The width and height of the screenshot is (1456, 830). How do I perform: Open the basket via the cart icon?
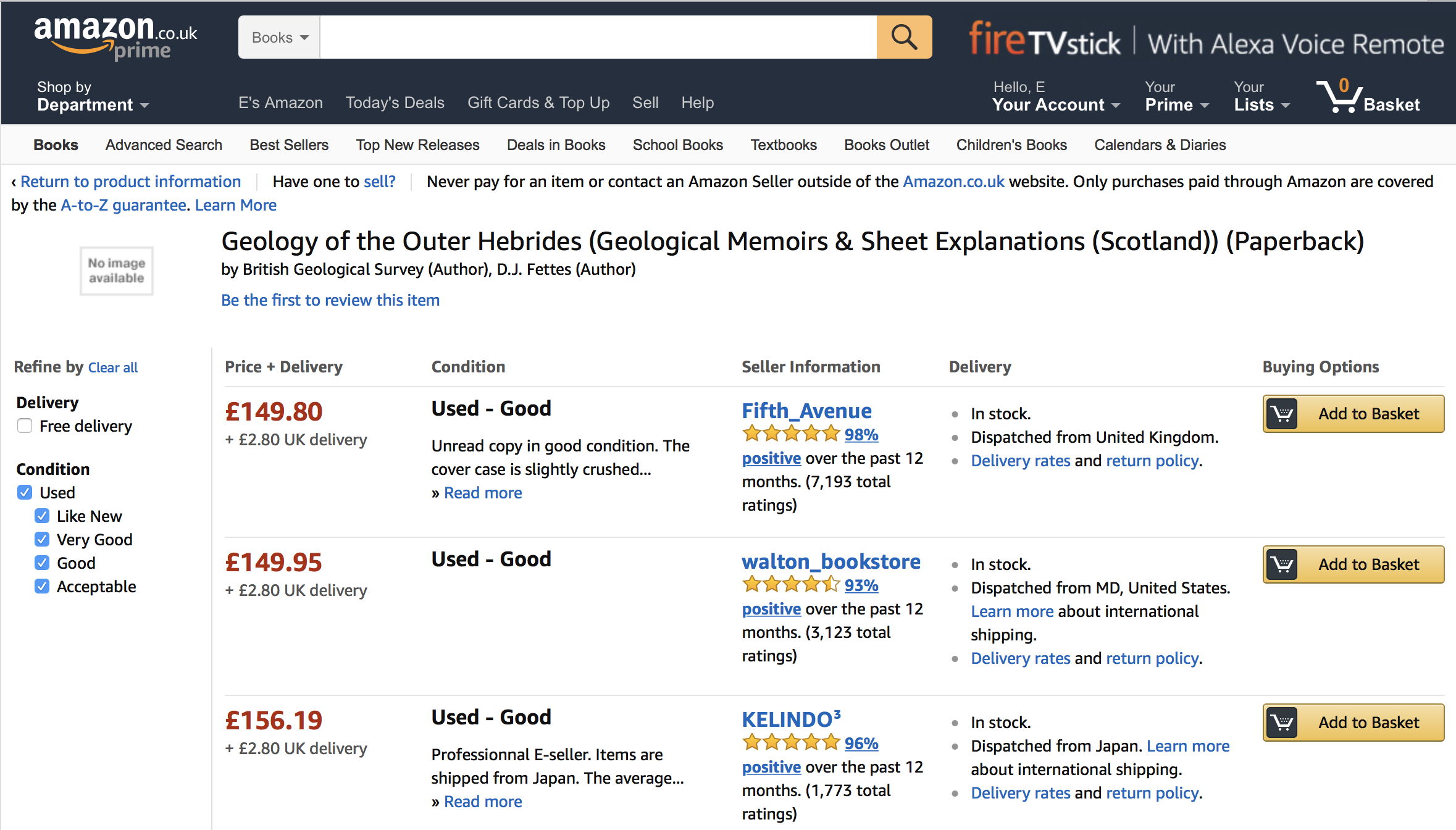point(1339,97)
